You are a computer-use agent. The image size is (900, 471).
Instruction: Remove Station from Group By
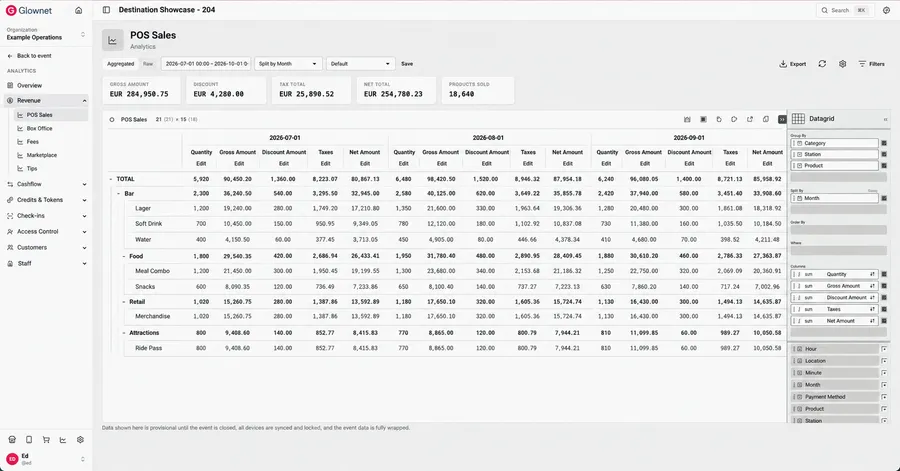click(x=884, y=154)
